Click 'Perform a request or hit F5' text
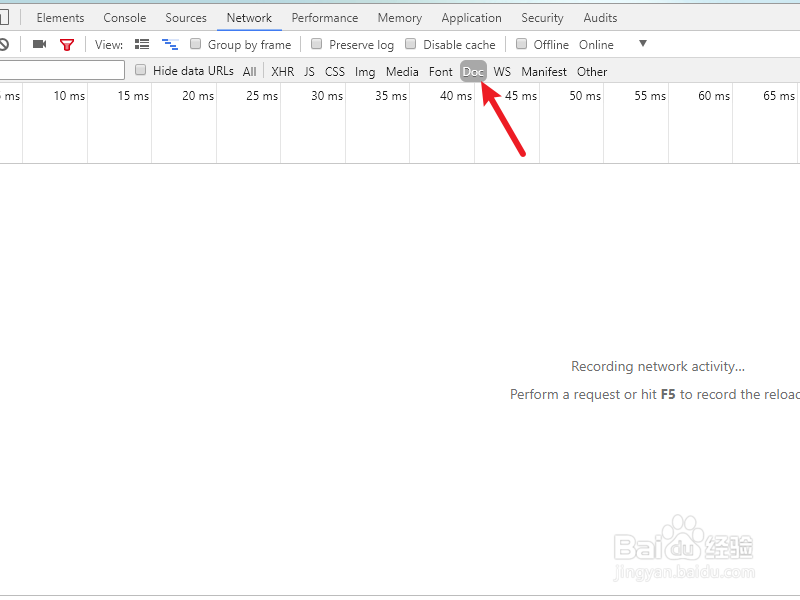The height and width of the screenshot is (600, 800). [x=592, y=394]
